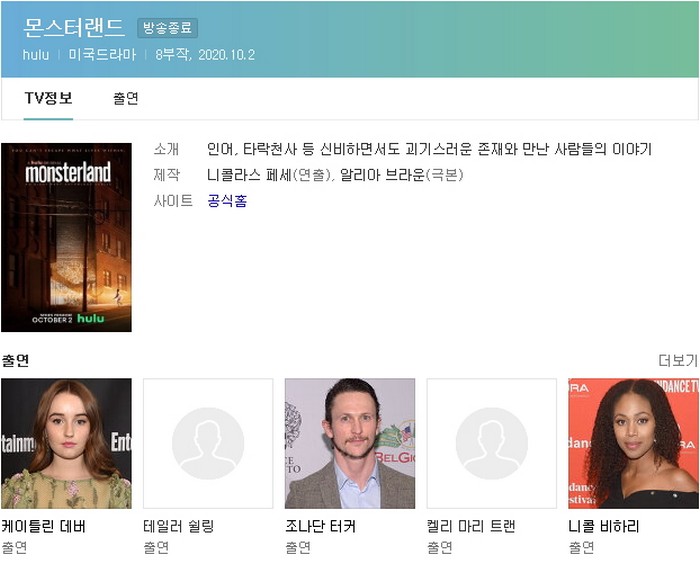
Task: Click the 몬스터랜드 title heading
Action: pyautogui.click(x=74, y=27)
